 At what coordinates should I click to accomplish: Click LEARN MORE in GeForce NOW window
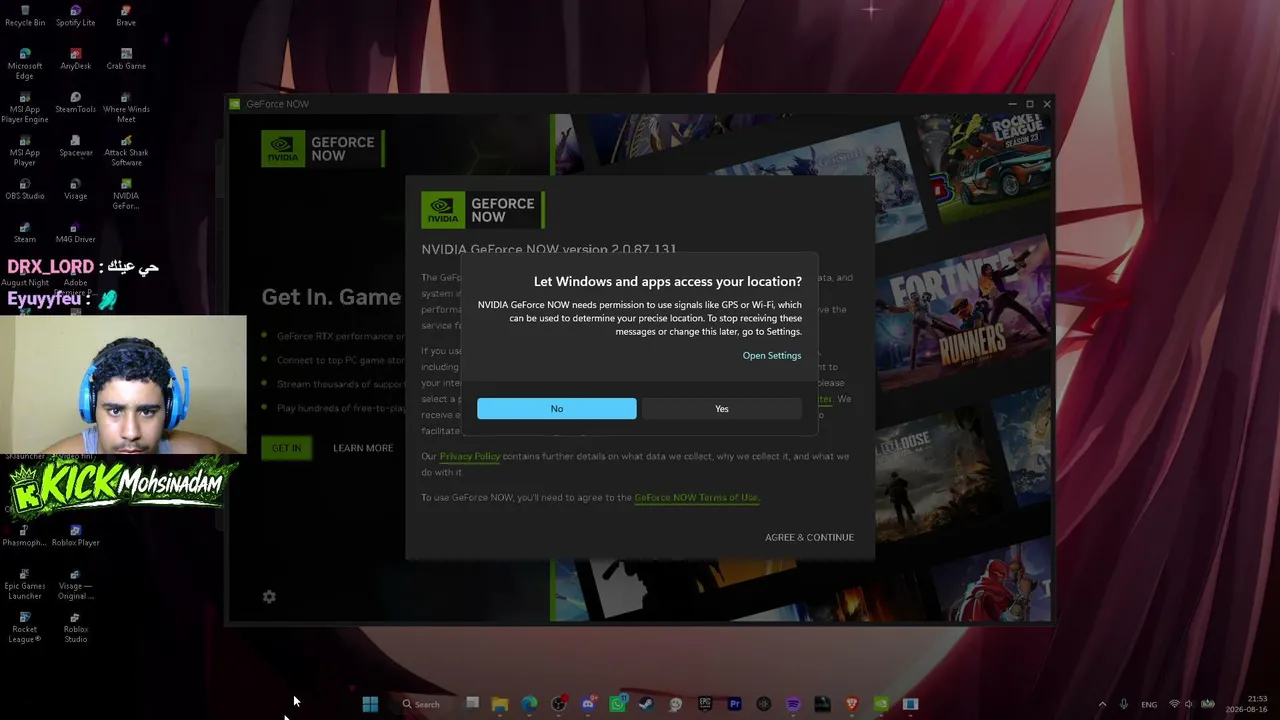(x=363, y=448)
